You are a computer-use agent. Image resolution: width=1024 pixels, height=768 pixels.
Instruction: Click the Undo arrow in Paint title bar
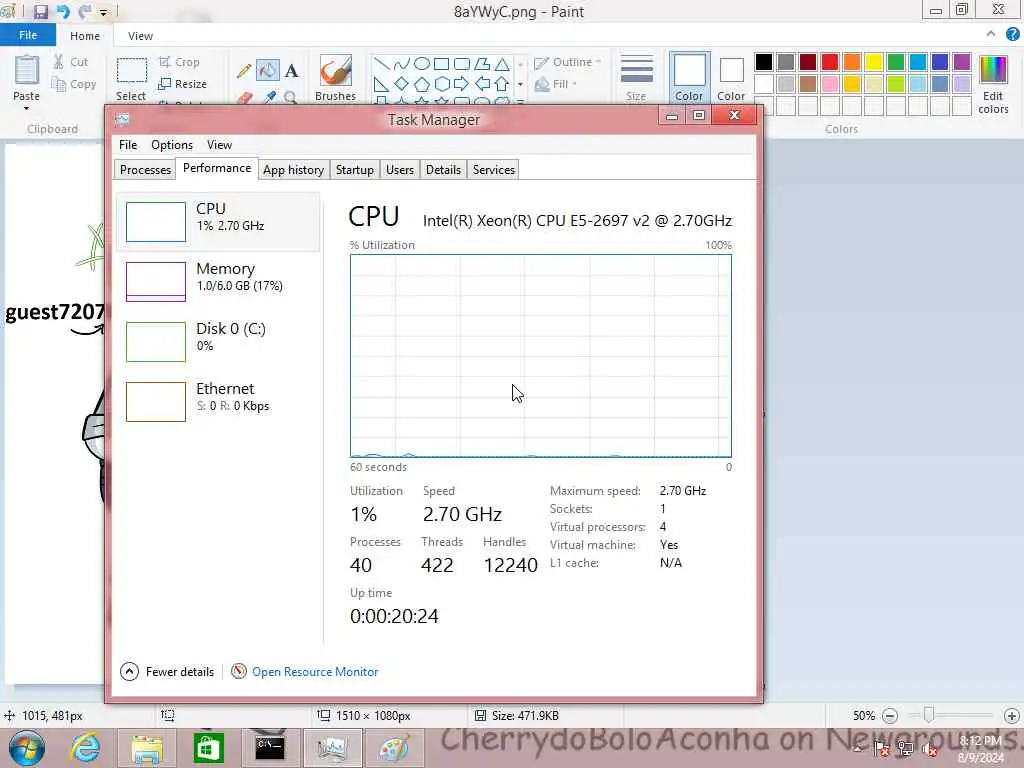click(x=63, y=12)
